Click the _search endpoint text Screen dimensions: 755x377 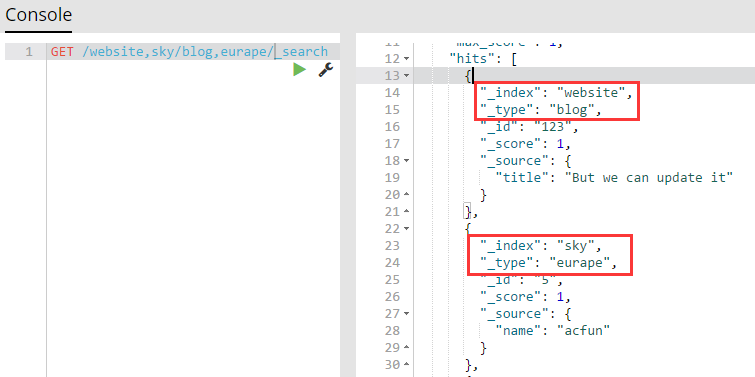[302, 52]
